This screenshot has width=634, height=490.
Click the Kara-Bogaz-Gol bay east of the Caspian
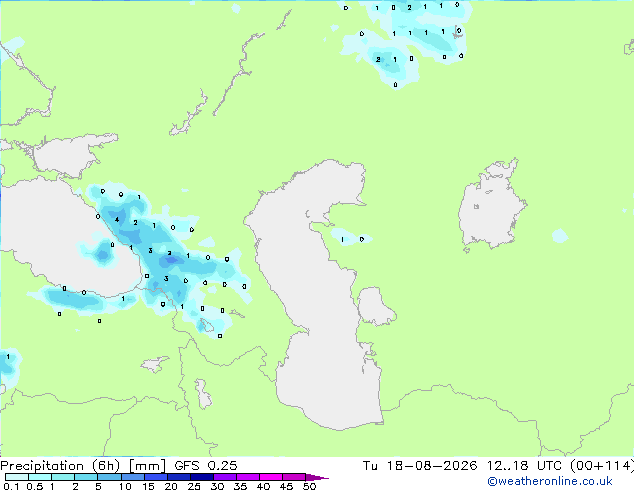pos(375,306)
